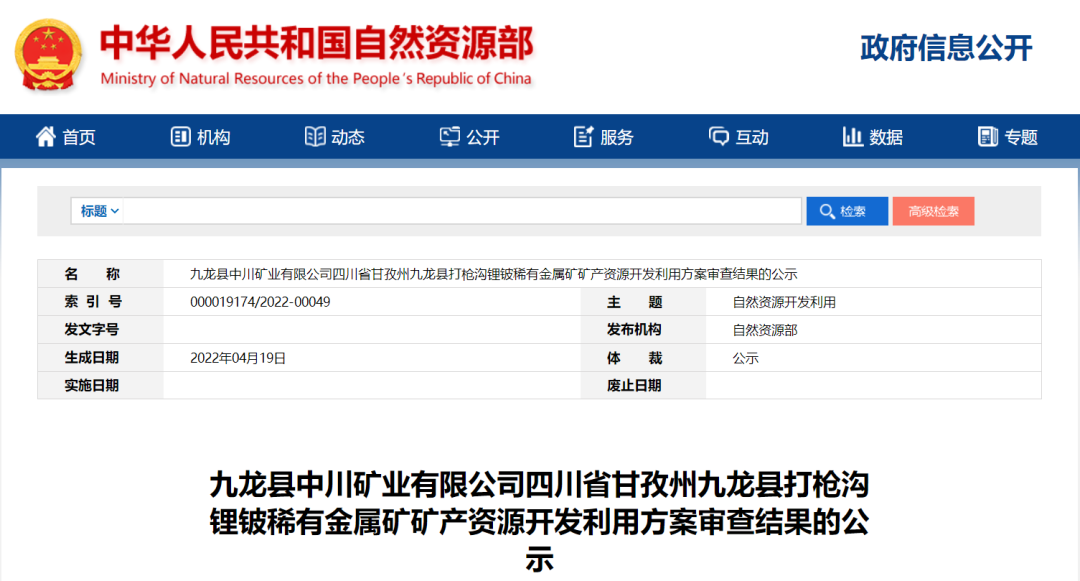Click the 数据 bar chart icon
Image resolution: width=1080 pixels, height=581 pixels.
(853, 137)
